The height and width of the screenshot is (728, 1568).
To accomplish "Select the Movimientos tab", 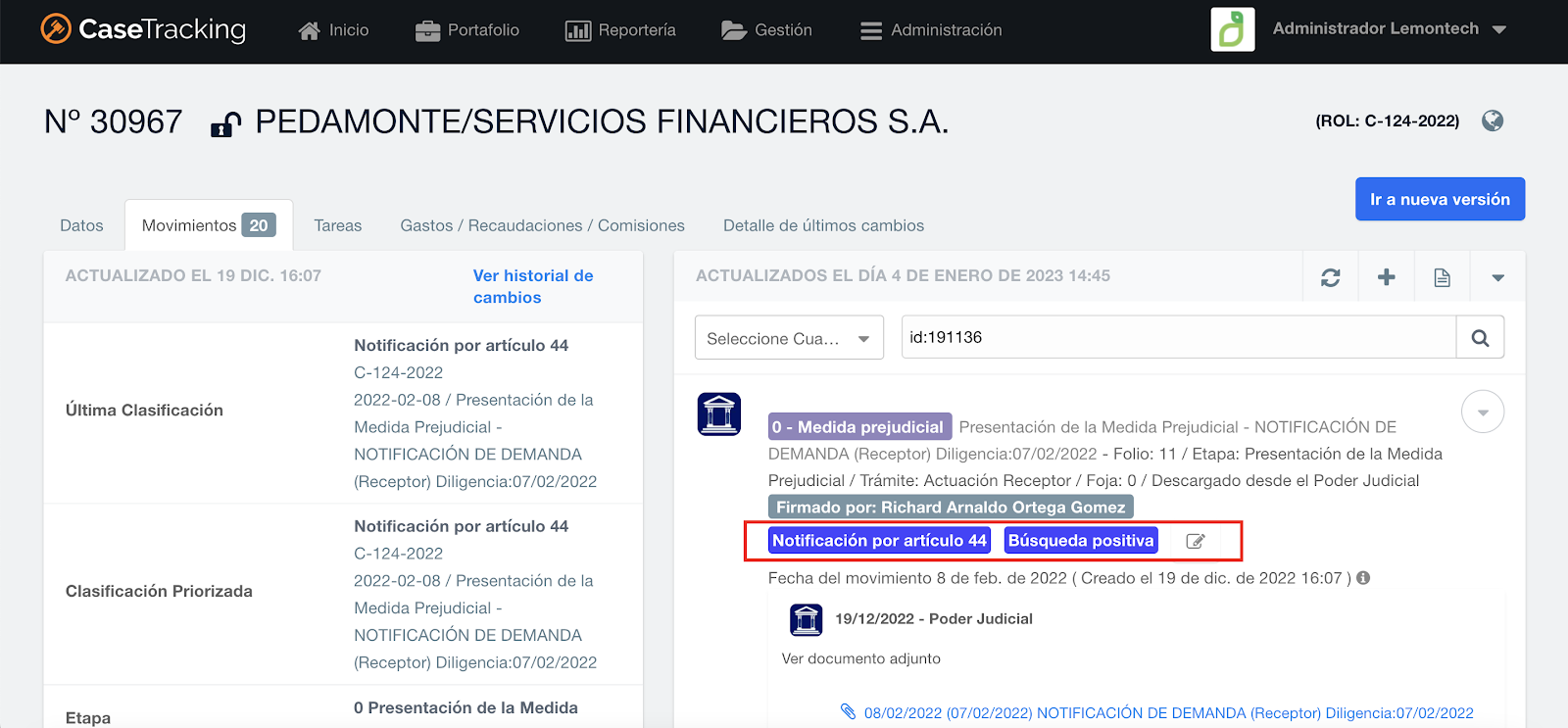I will [209, 225].
